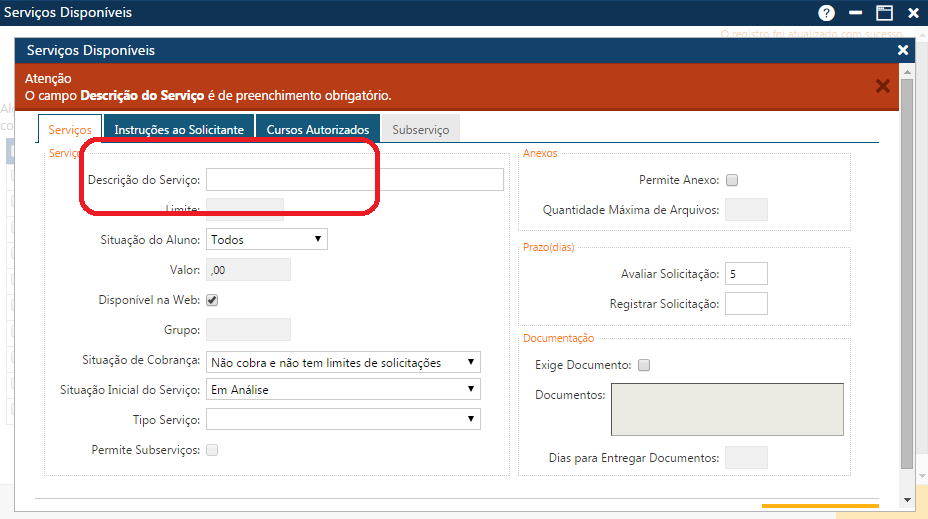Maximize the outer window
This screenshot has height=519, width=928.
point(884,13)
